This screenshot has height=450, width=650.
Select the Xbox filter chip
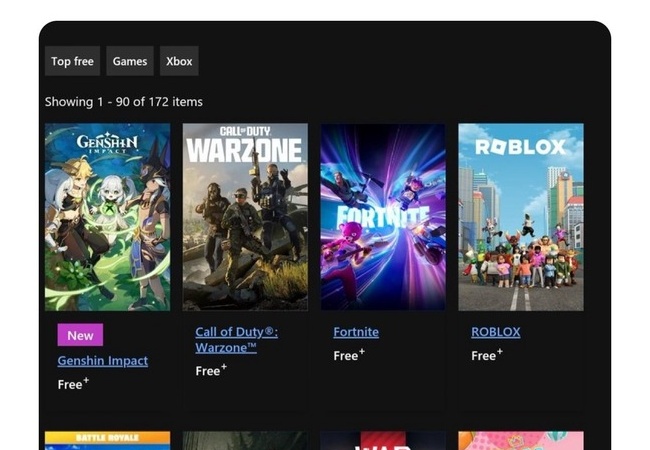pos(179,61)
